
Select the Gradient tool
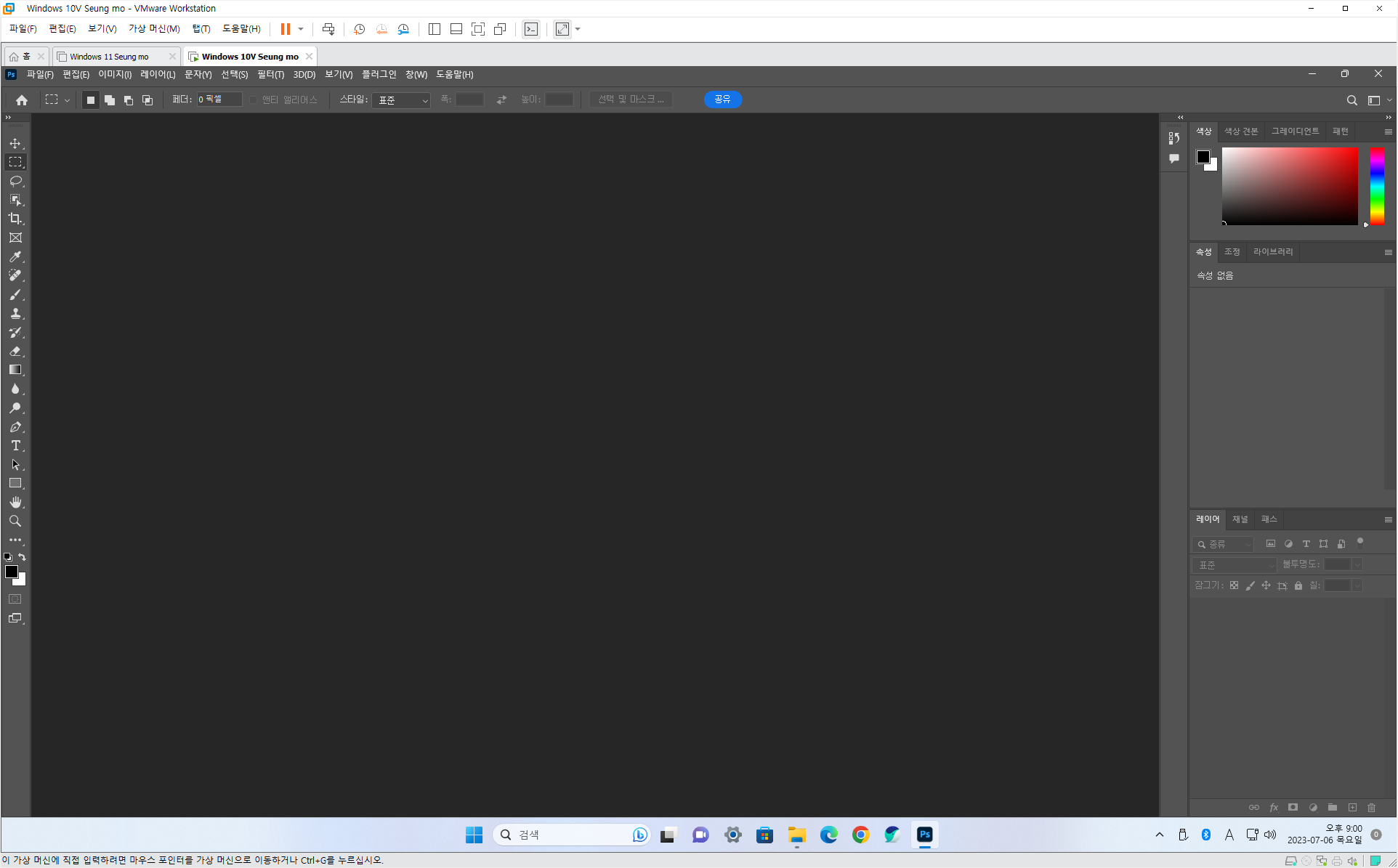coord(15,370)
